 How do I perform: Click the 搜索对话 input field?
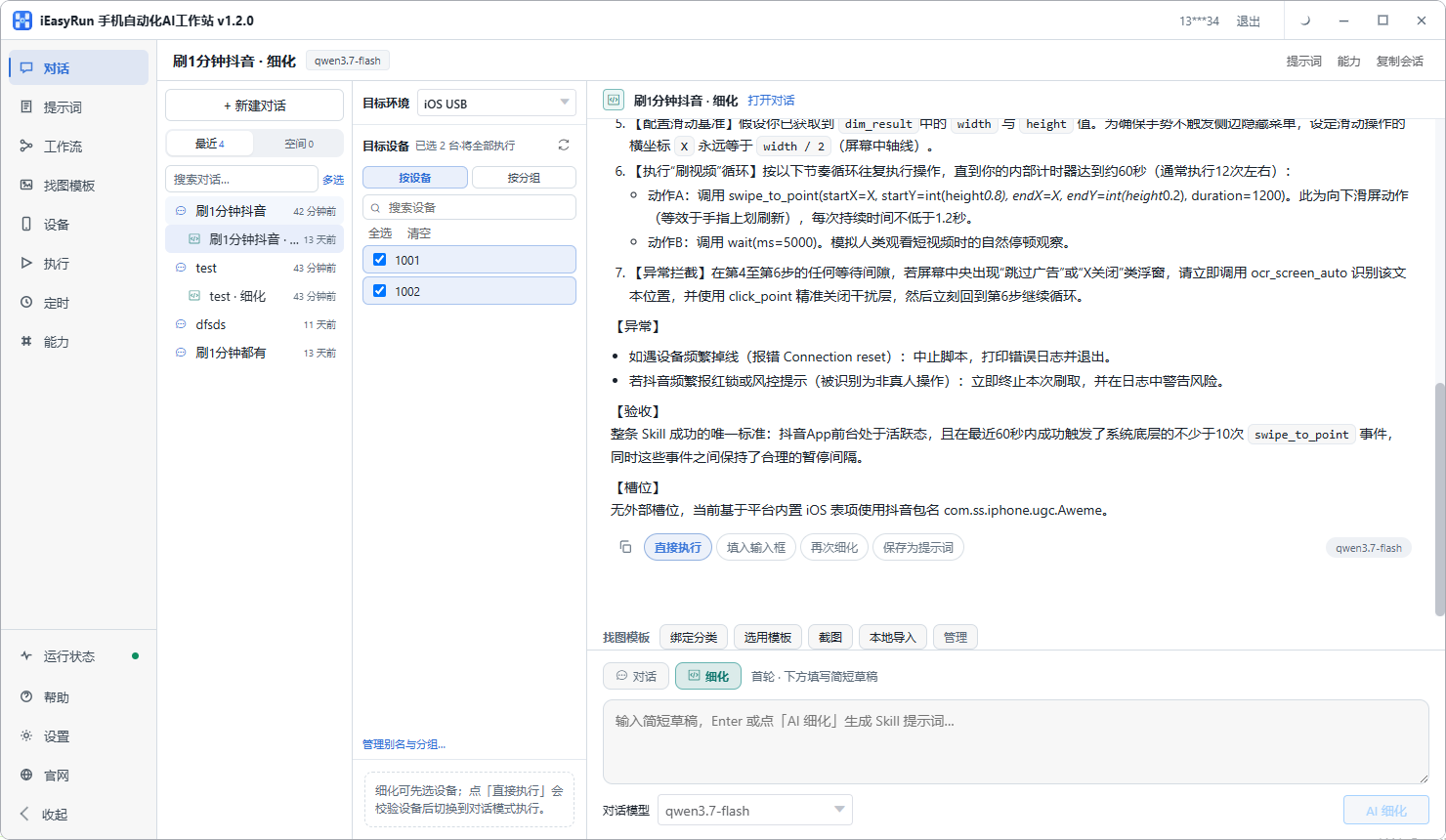[241, 179]
